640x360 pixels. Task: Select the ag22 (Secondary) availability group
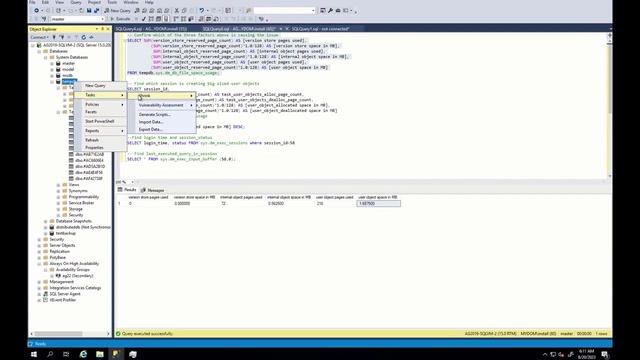[78, 276]
